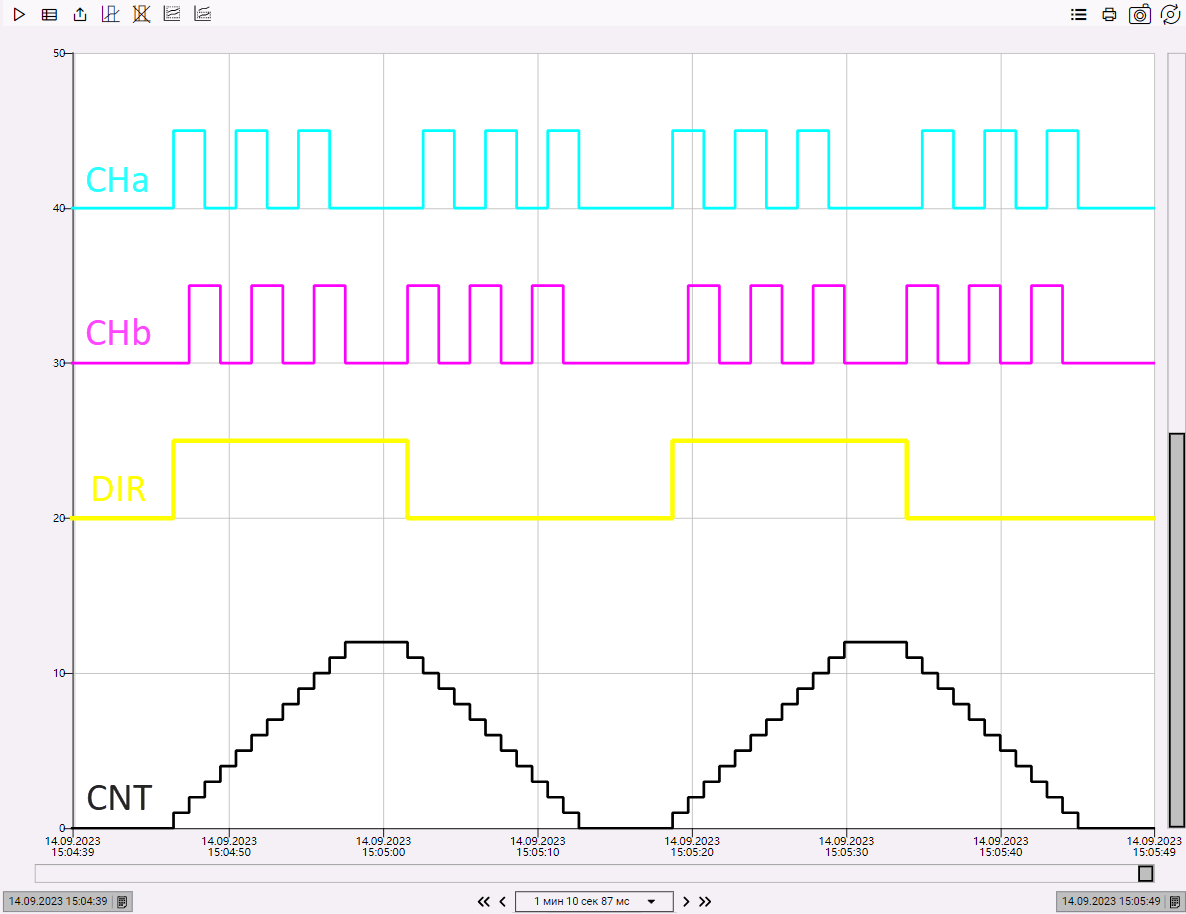Enable the vertical cursor marker icon

(110, 14)
